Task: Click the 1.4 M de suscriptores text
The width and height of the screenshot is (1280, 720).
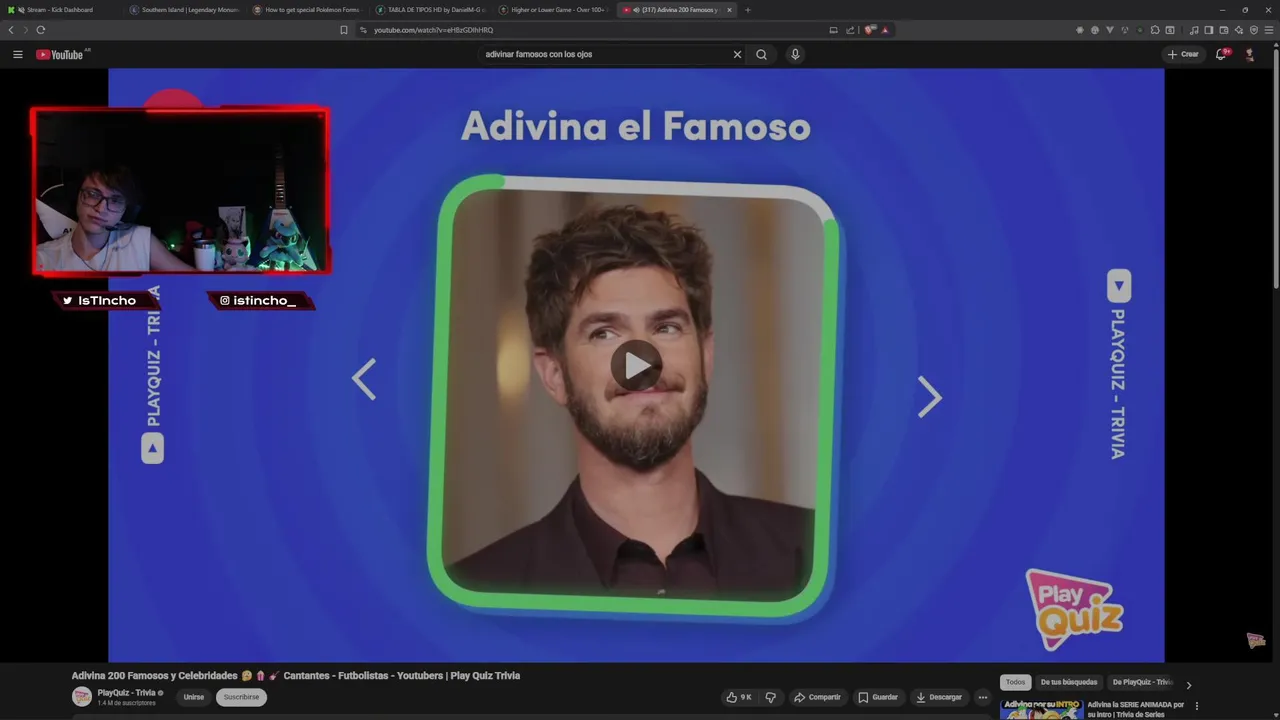Action: coord(126,703)
